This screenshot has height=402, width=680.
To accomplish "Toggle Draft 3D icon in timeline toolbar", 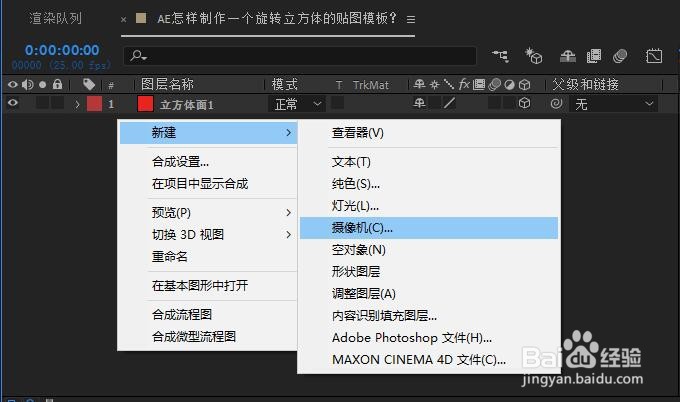I will tap(533, 56).
